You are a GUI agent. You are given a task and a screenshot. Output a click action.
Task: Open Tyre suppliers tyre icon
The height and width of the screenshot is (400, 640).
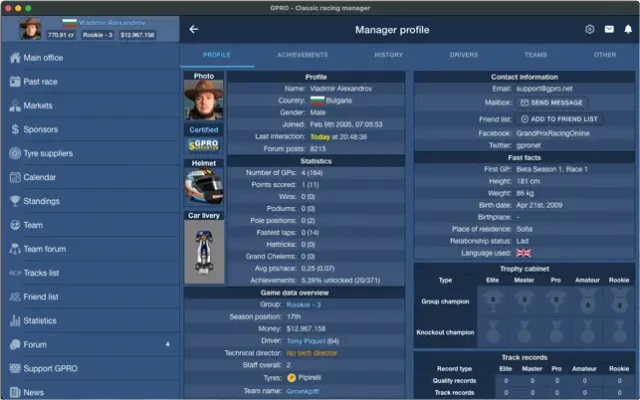point(15,153)
